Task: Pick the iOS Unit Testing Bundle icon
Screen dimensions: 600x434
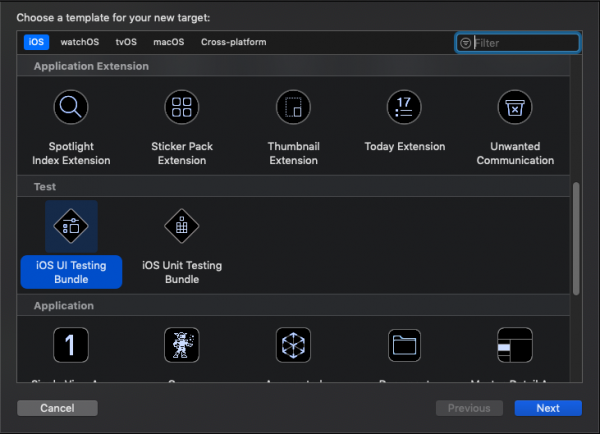Action: coord(181,226)
